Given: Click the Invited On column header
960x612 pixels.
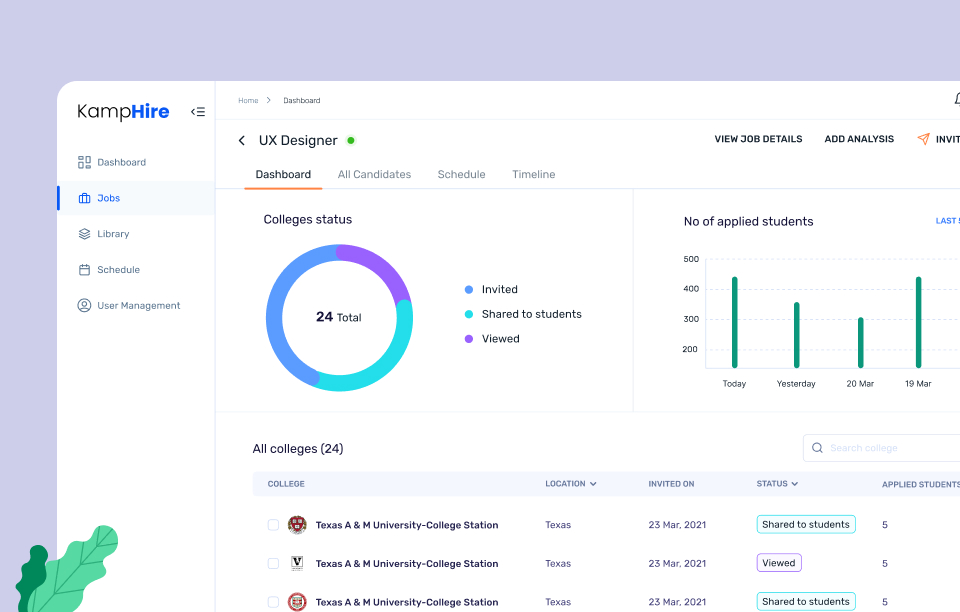Looking at the screenshot, I should tap(671, 483).
